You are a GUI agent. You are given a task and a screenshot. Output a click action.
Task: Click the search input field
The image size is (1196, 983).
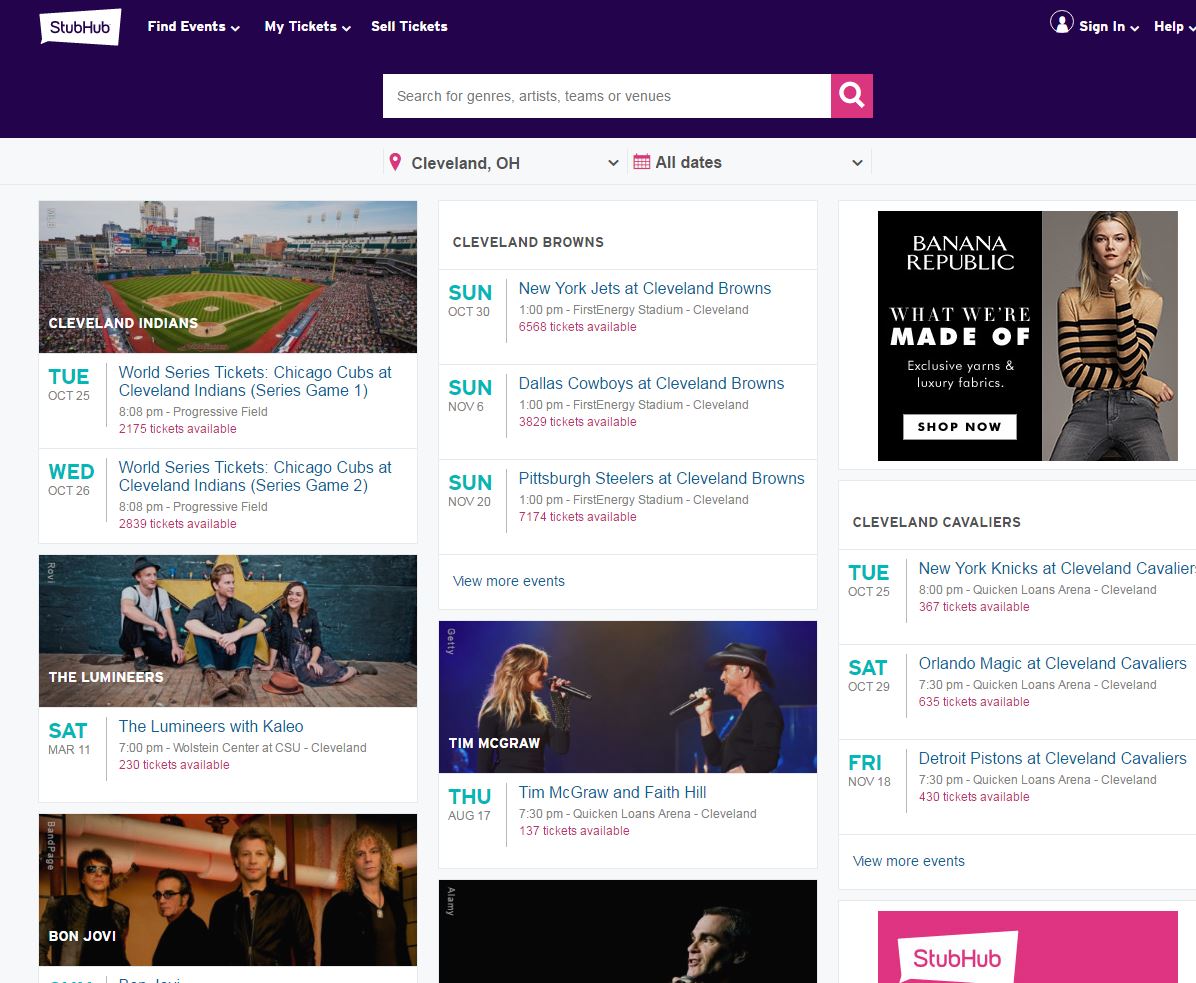[606, 96]
